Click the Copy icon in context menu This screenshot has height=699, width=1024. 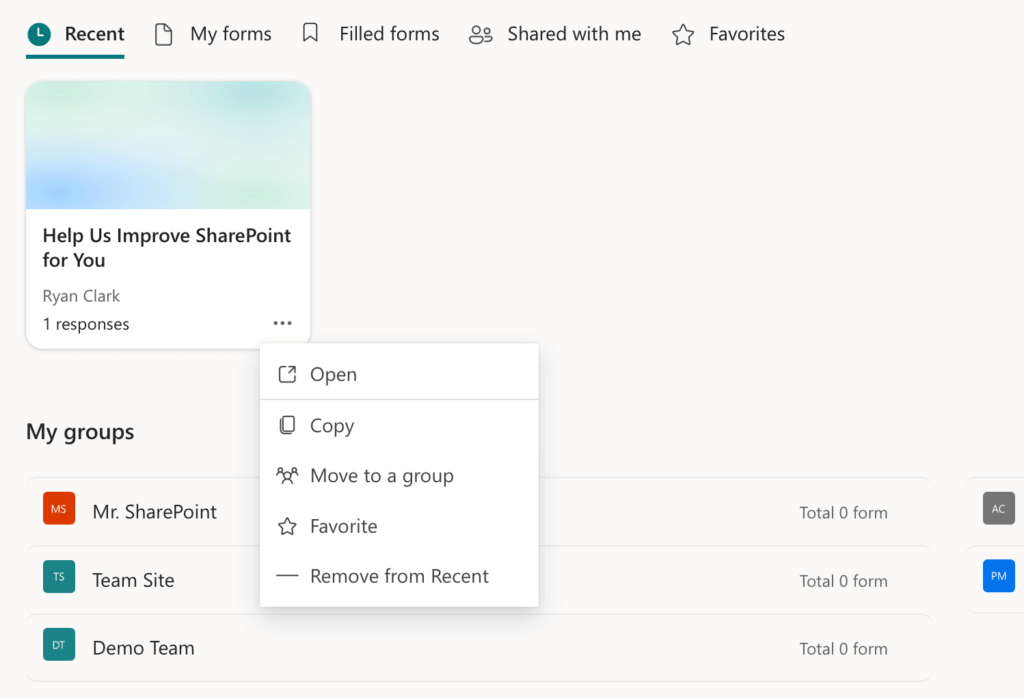[287, 425]
